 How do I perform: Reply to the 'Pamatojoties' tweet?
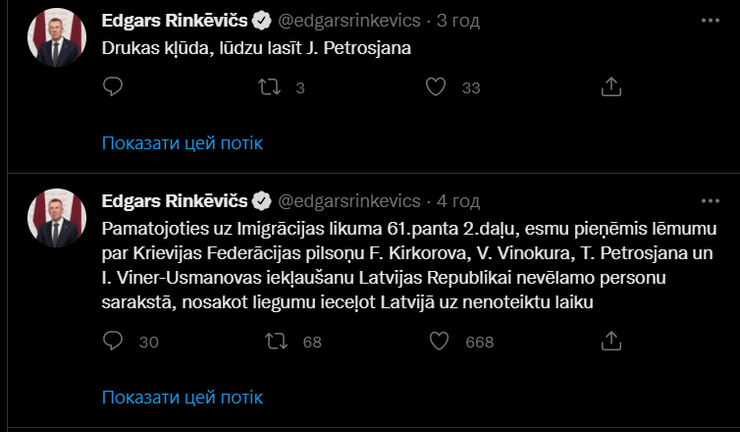113,342
